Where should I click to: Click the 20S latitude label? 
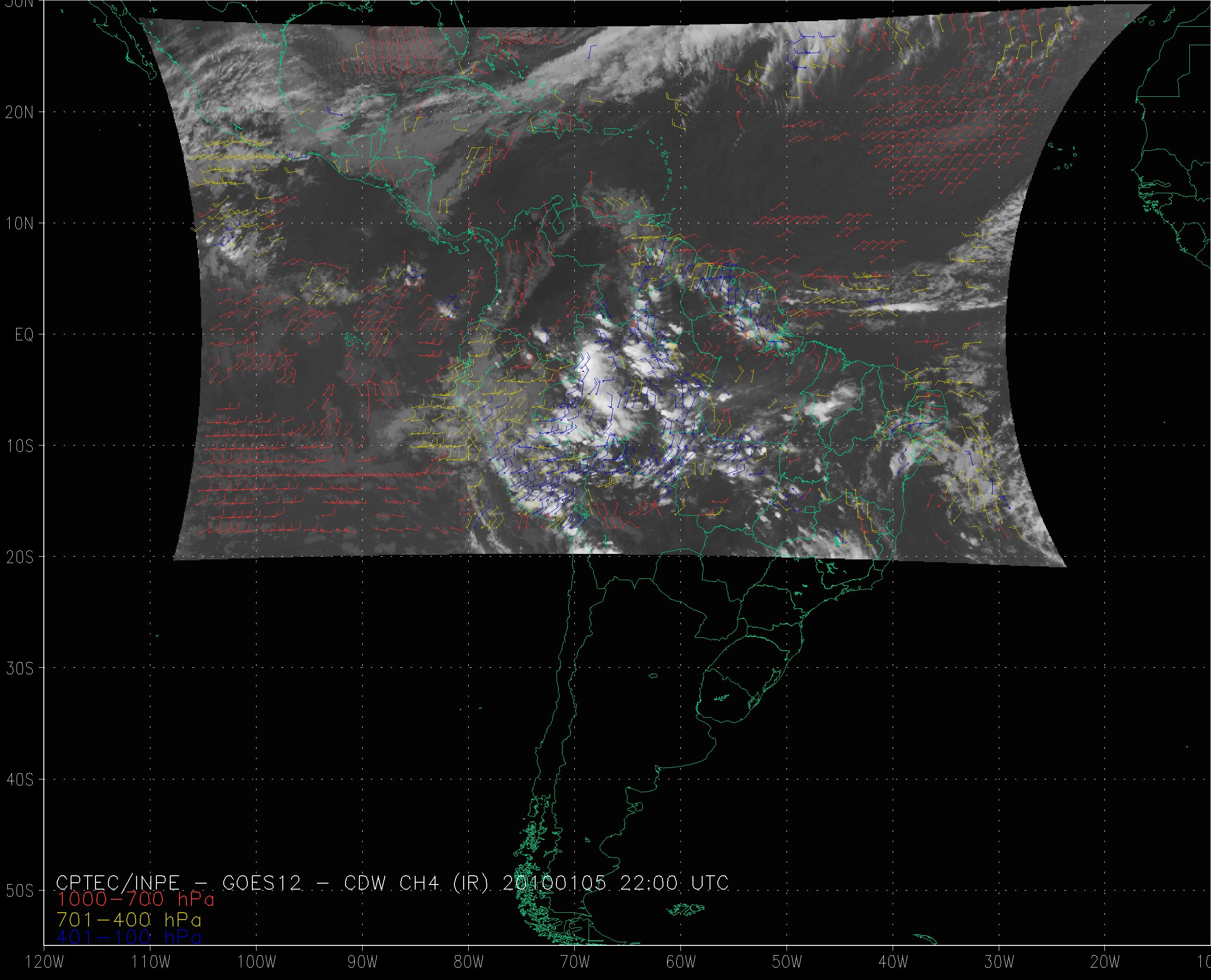coord(19,557)
